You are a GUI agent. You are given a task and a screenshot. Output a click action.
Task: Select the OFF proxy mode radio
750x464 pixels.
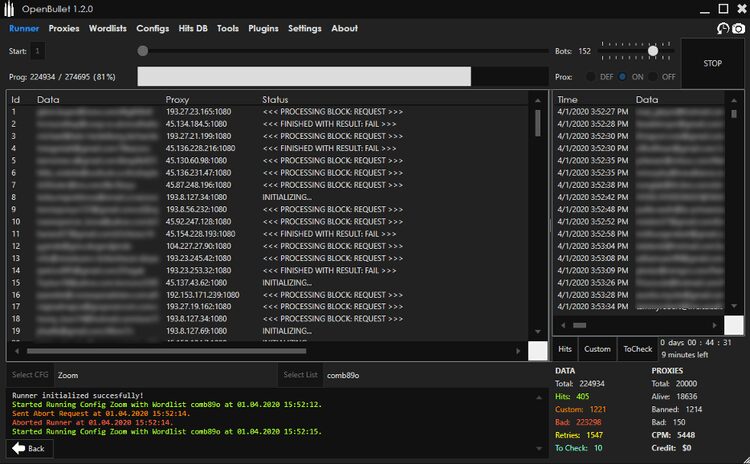pyautogui.click(x=654, y=76)
